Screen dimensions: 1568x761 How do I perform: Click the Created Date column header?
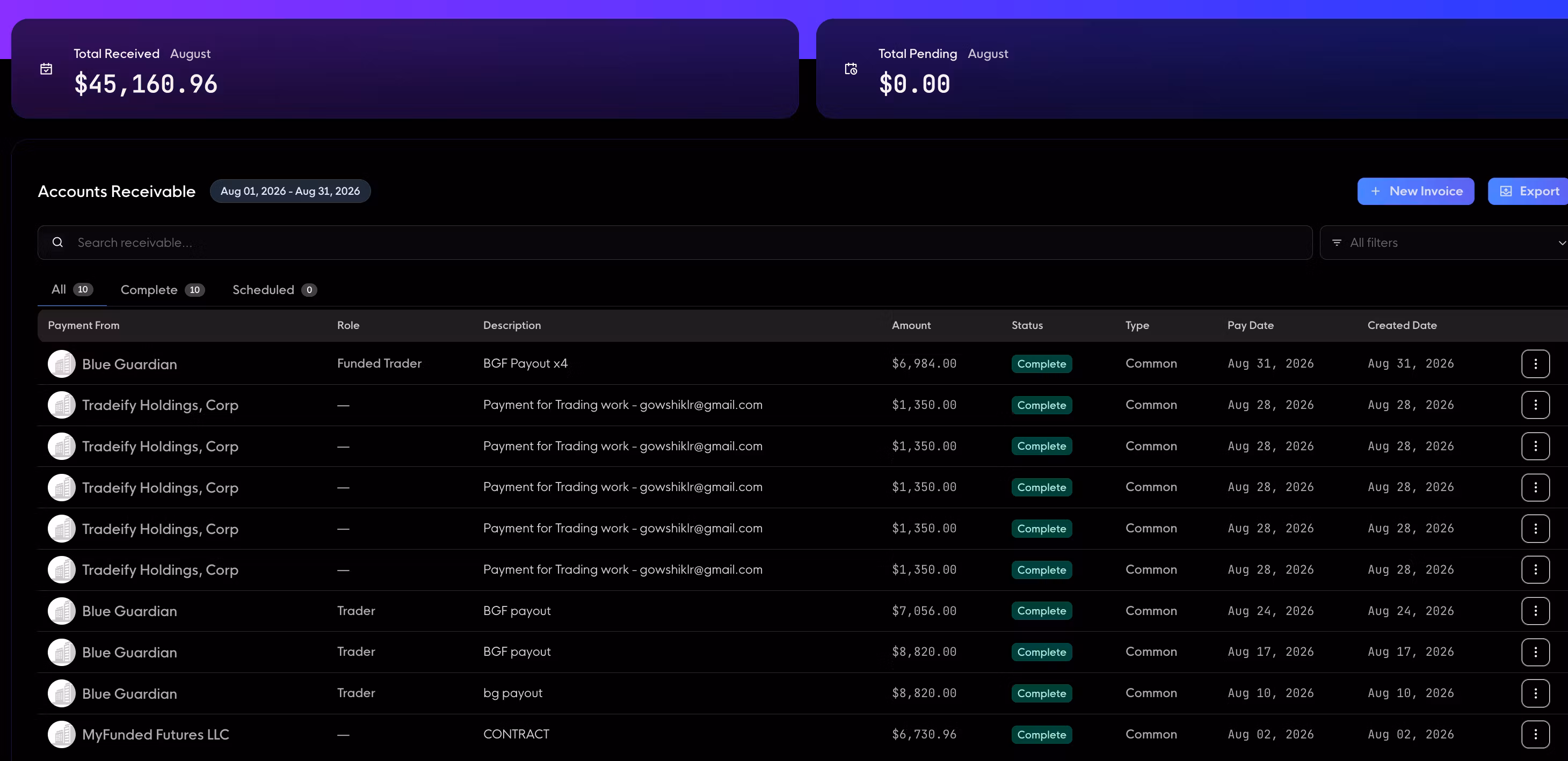coord(1402,325)
